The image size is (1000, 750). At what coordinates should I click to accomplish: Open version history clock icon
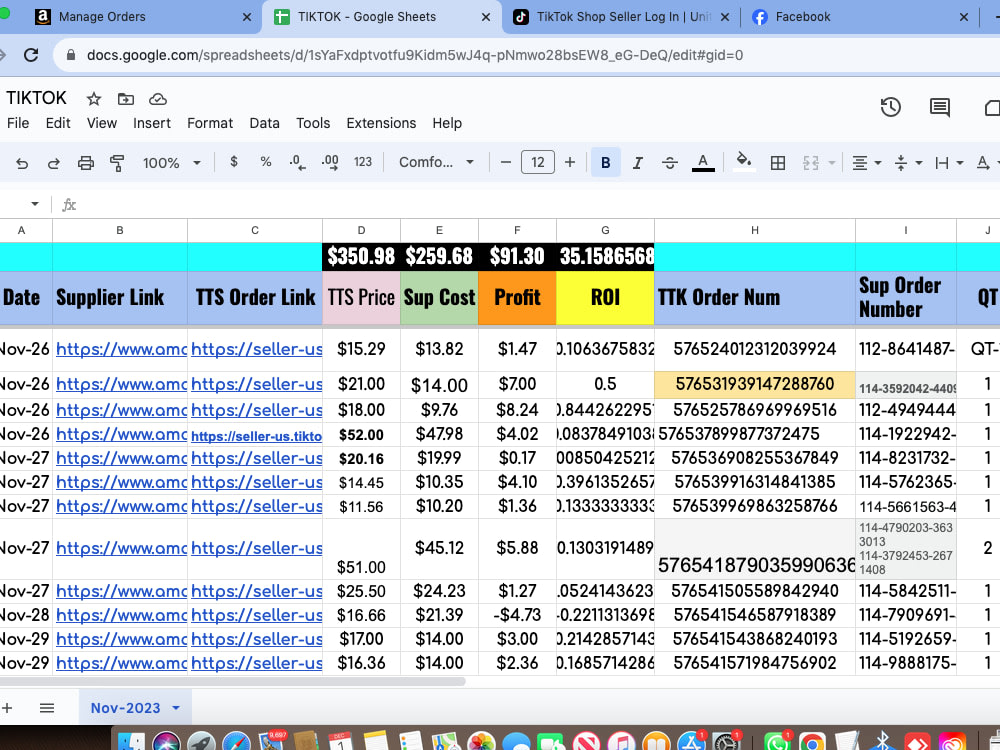[890, 107]
